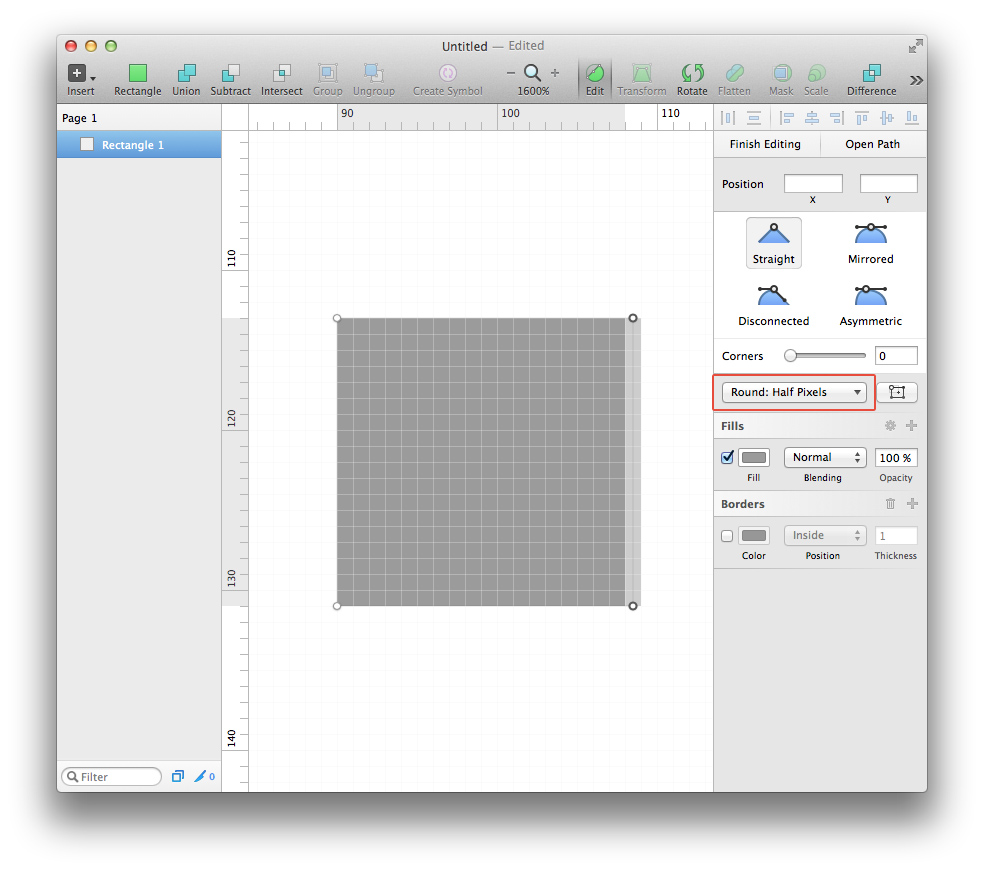Toggle the Fill enabled checkbox

pos(726,457)
